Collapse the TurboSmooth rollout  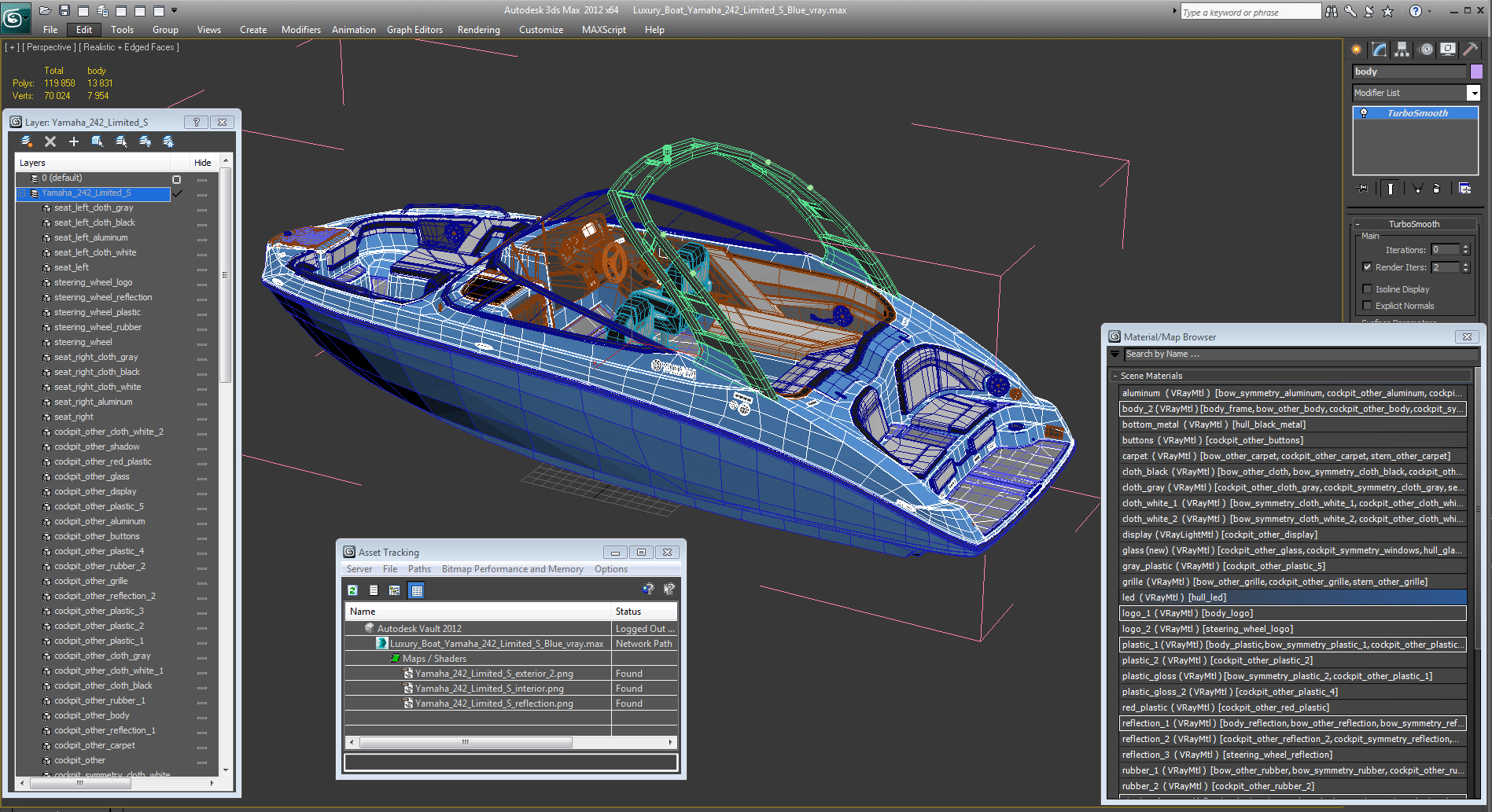point(1358,224)
